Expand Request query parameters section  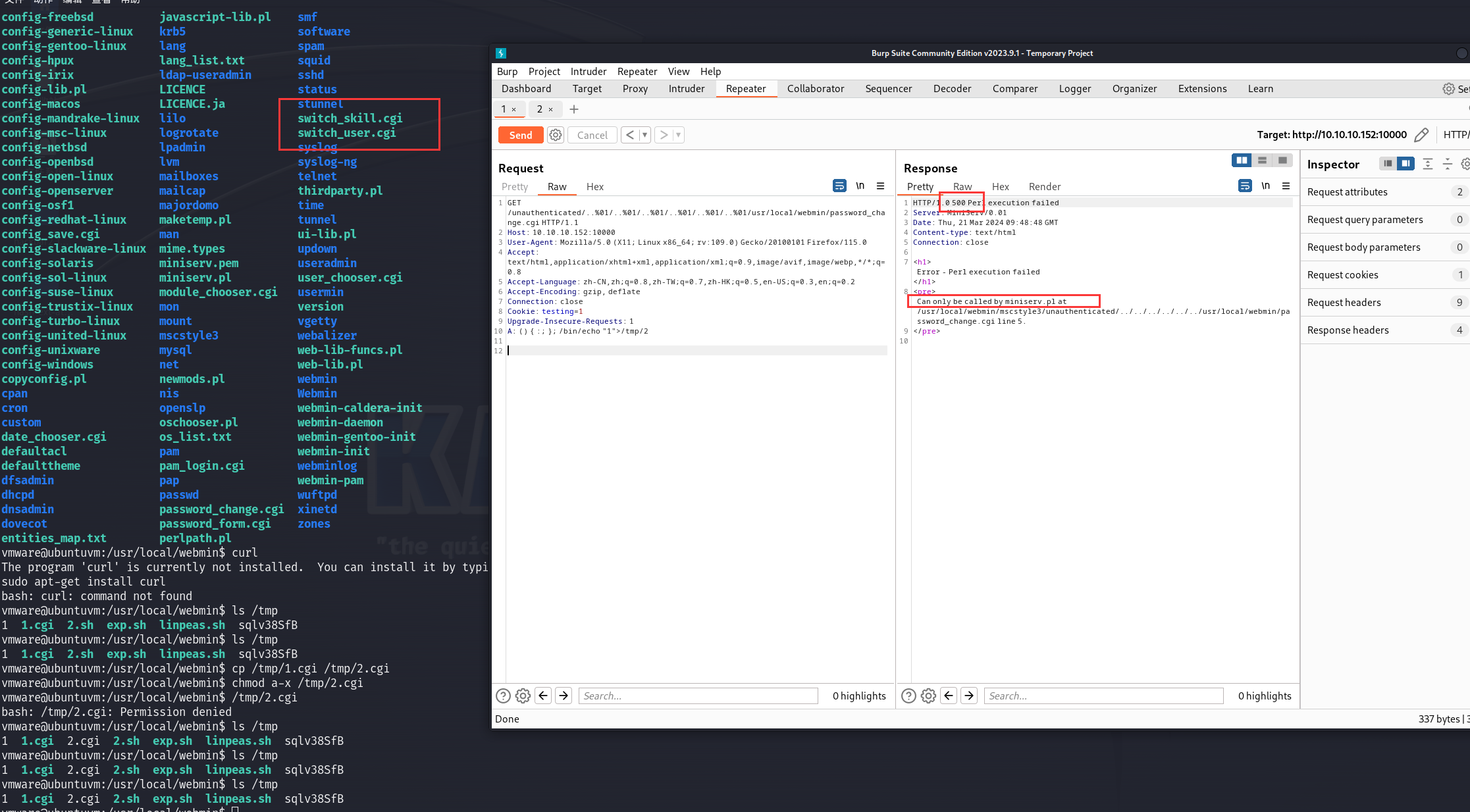click(1385, 220)
